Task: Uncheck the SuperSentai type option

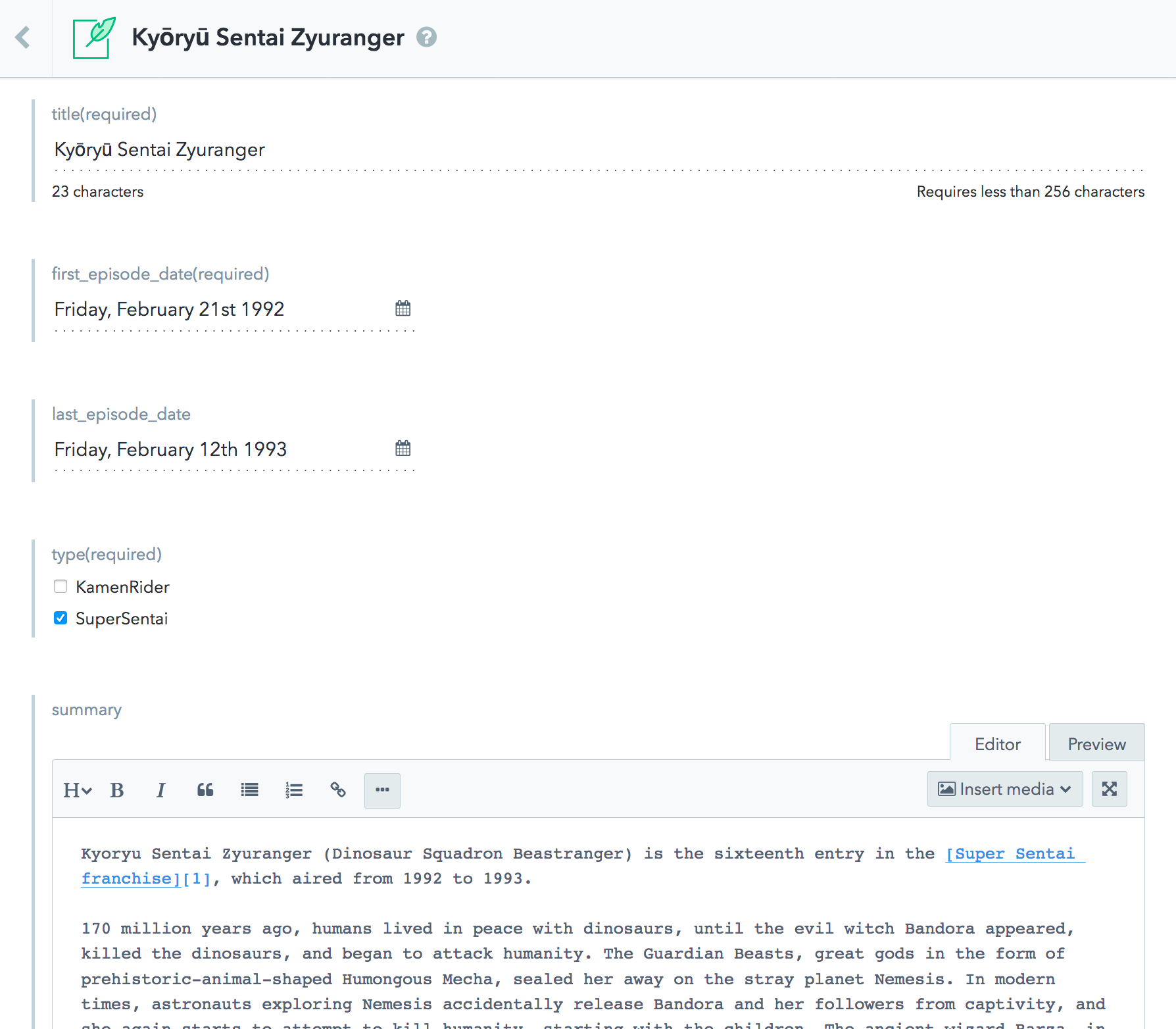Action: point(61,618)
